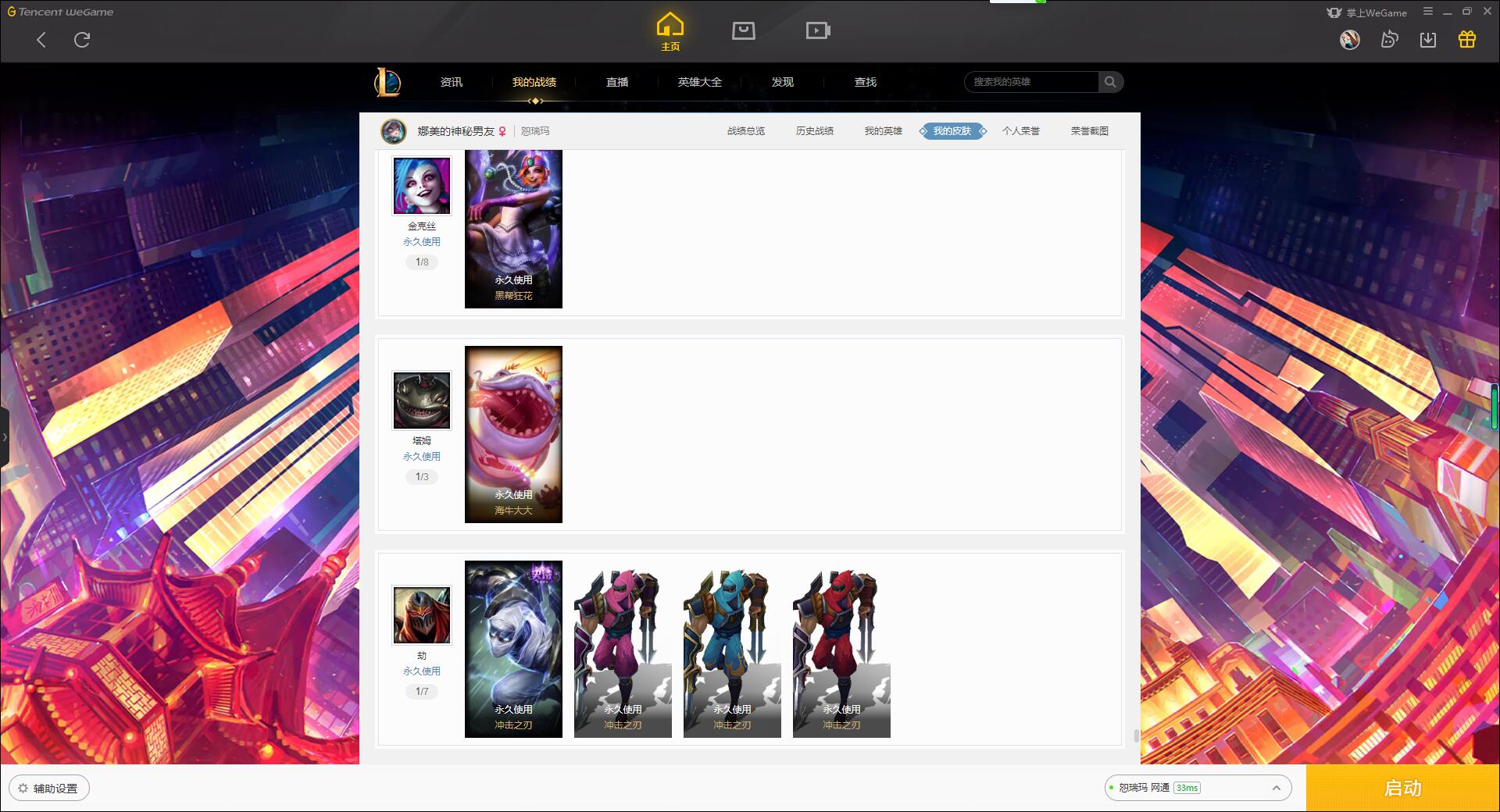Viewport: 1500px width, 812px height.
Task: Click summoner name 娜美的神秘男友
Action: (455, 131)
